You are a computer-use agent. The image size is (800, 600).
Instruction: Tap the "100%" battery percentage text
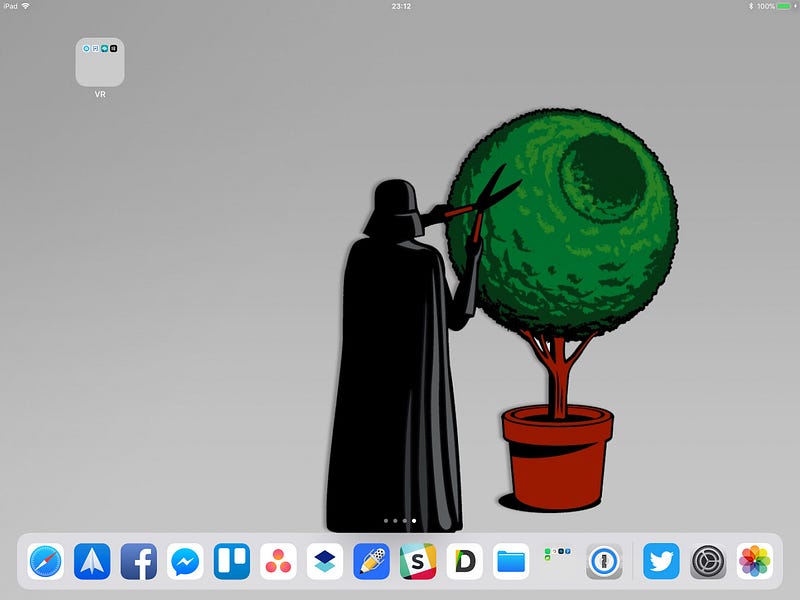point(766,6)
